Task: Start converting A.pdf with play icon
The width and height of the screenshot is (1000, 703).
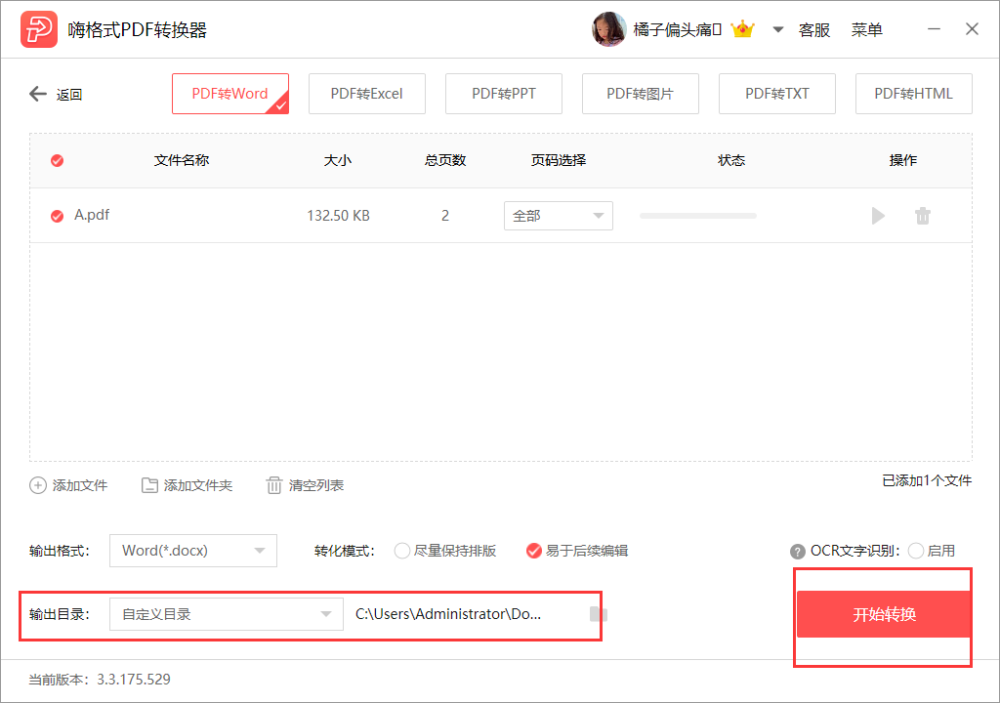Action: [878, 216]
